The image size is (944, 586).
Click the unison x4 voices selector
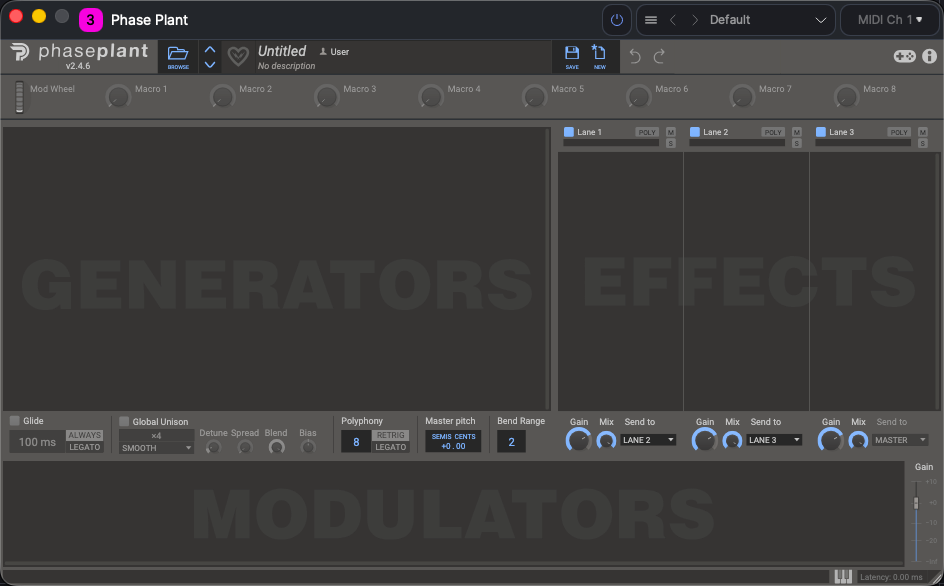pyautogui.click(x=156, y=435)
